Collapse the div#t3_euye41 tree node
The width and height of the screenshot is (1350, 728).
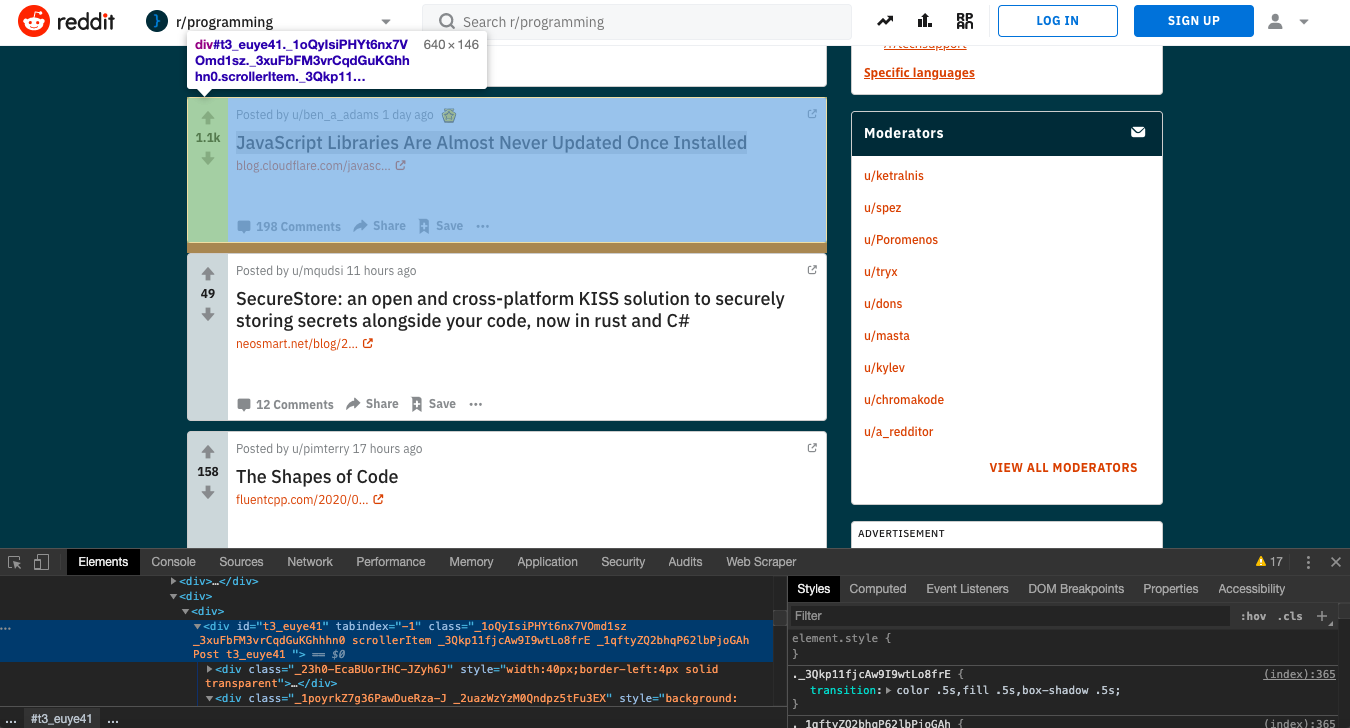196,626
